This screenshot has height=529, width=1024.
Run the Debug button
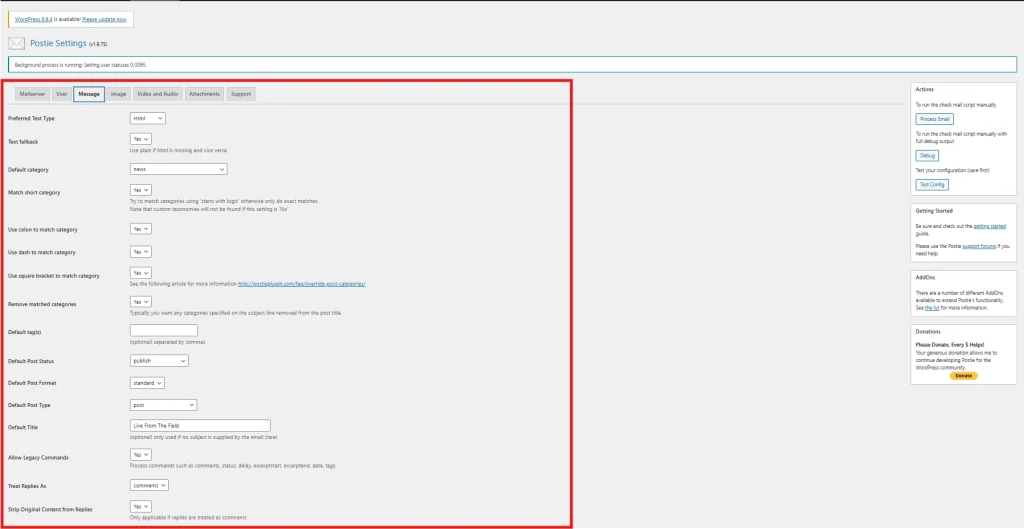pos(927,156)
